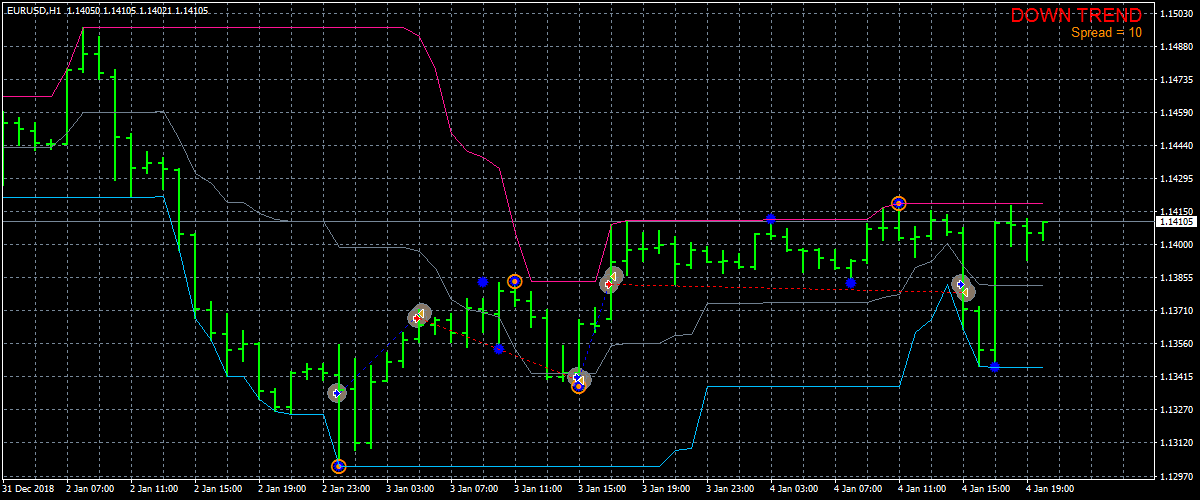Select the gray trade marker on the pink line near 3 Jan 15:00
This screenshot has height=500, width=1200.
pos(611,281)
